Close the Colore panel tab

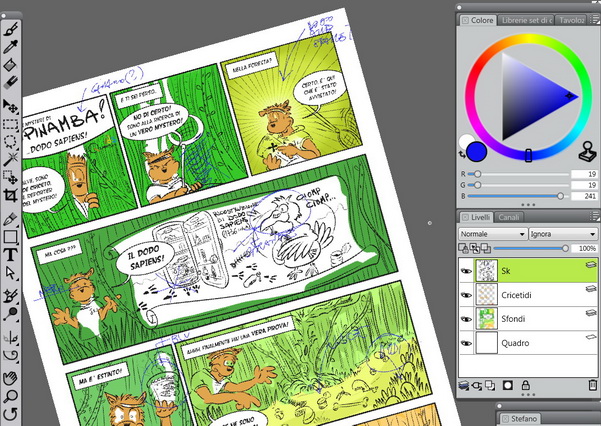coord(465,20)
